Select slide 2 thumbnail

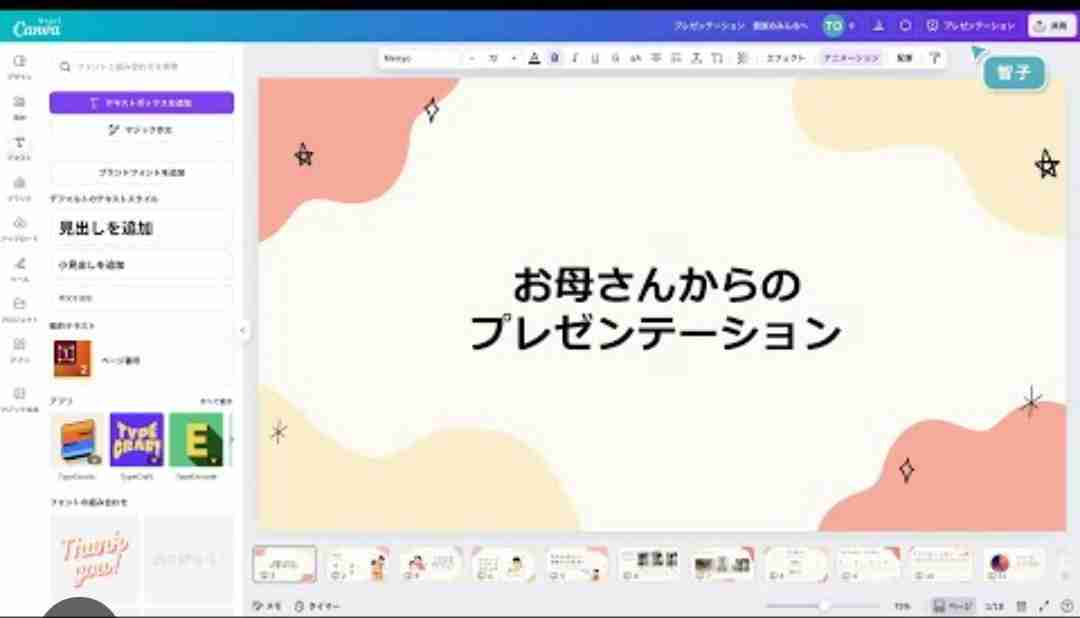(357, 564)
